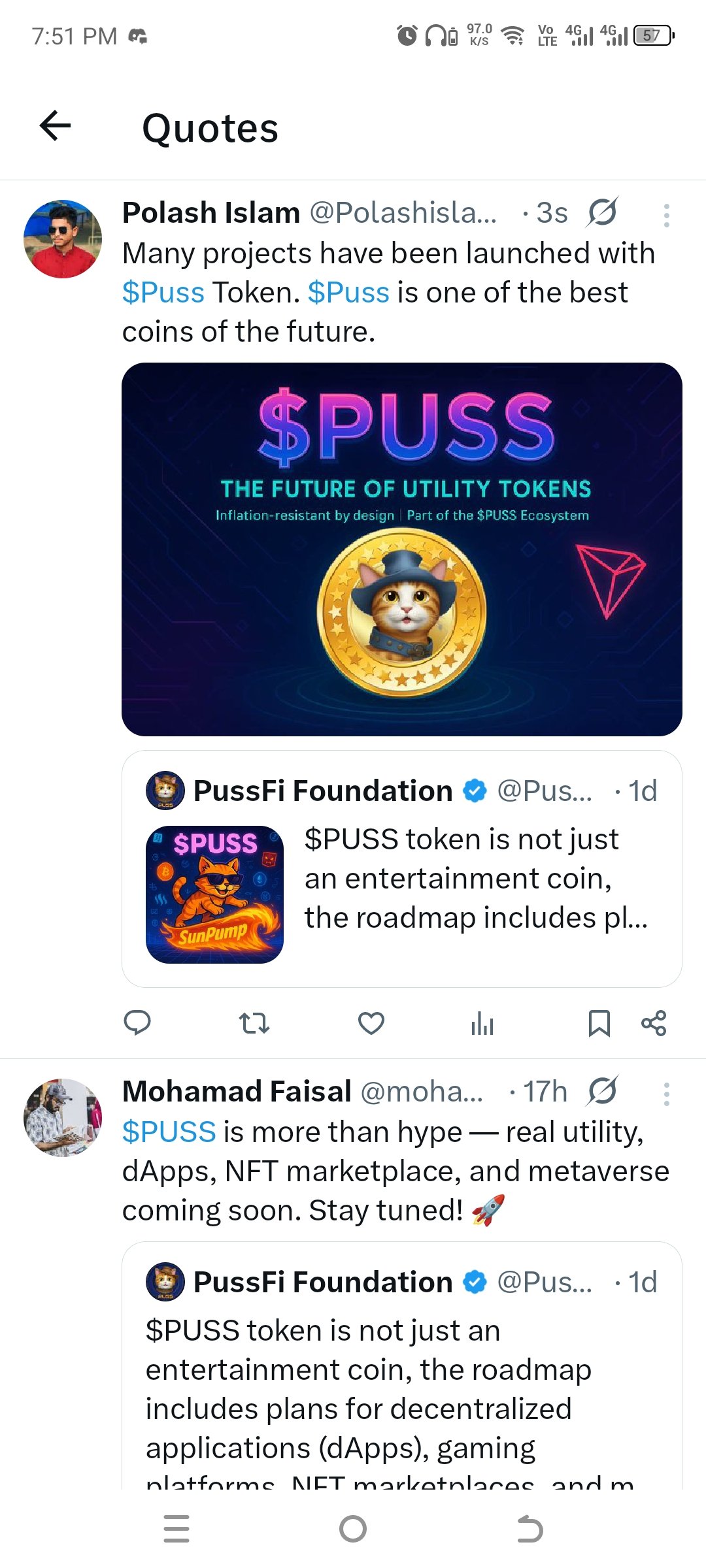Tap the back arrow next to Quotes
The image size is (706, 1568).
[x=56, y=126]
